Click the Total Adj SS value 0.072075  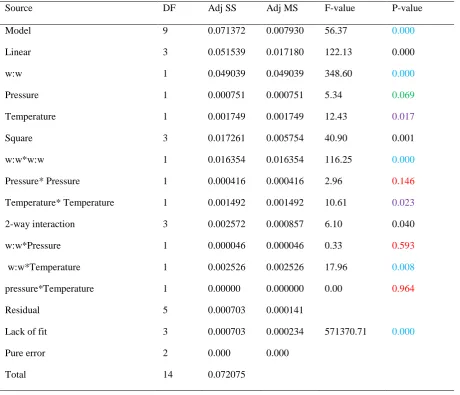pos(226,375)
